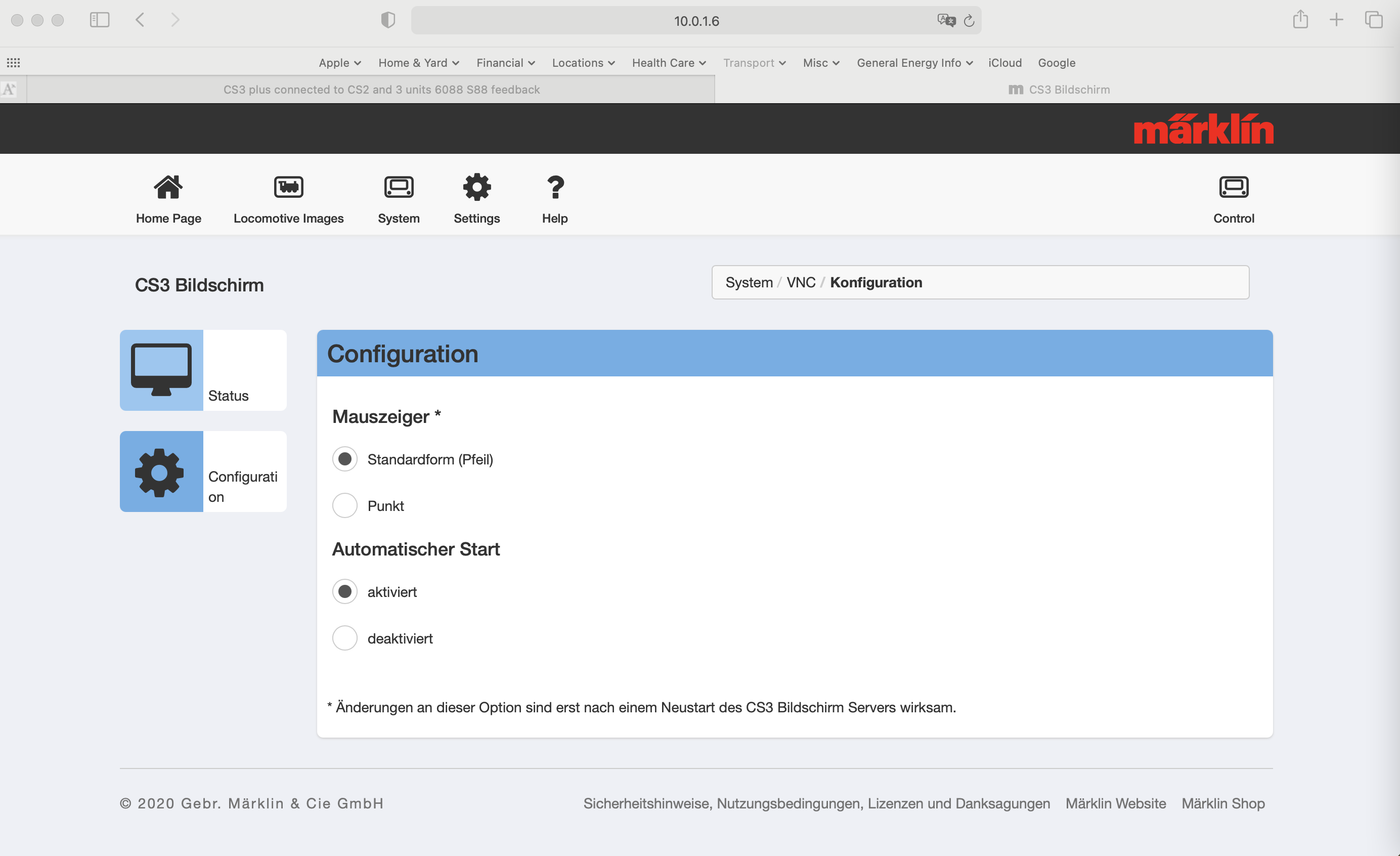Click the privacy shield icon

coord(388,20)
